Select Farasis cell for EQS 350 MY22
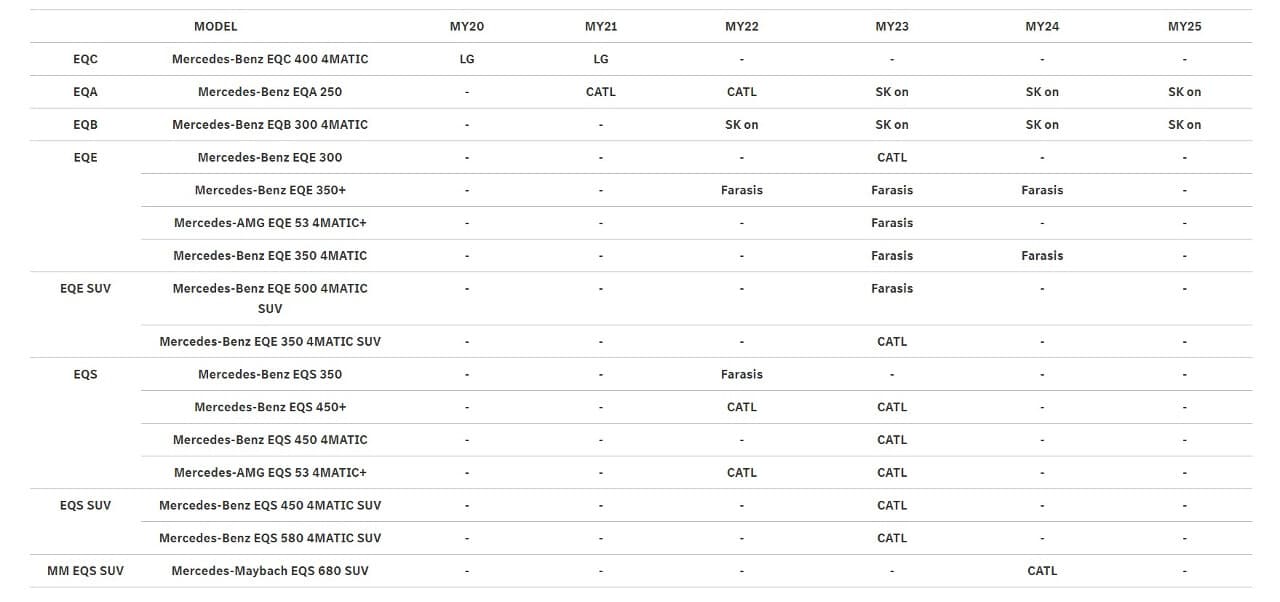1280x602 pixels. tap(742, 374)
